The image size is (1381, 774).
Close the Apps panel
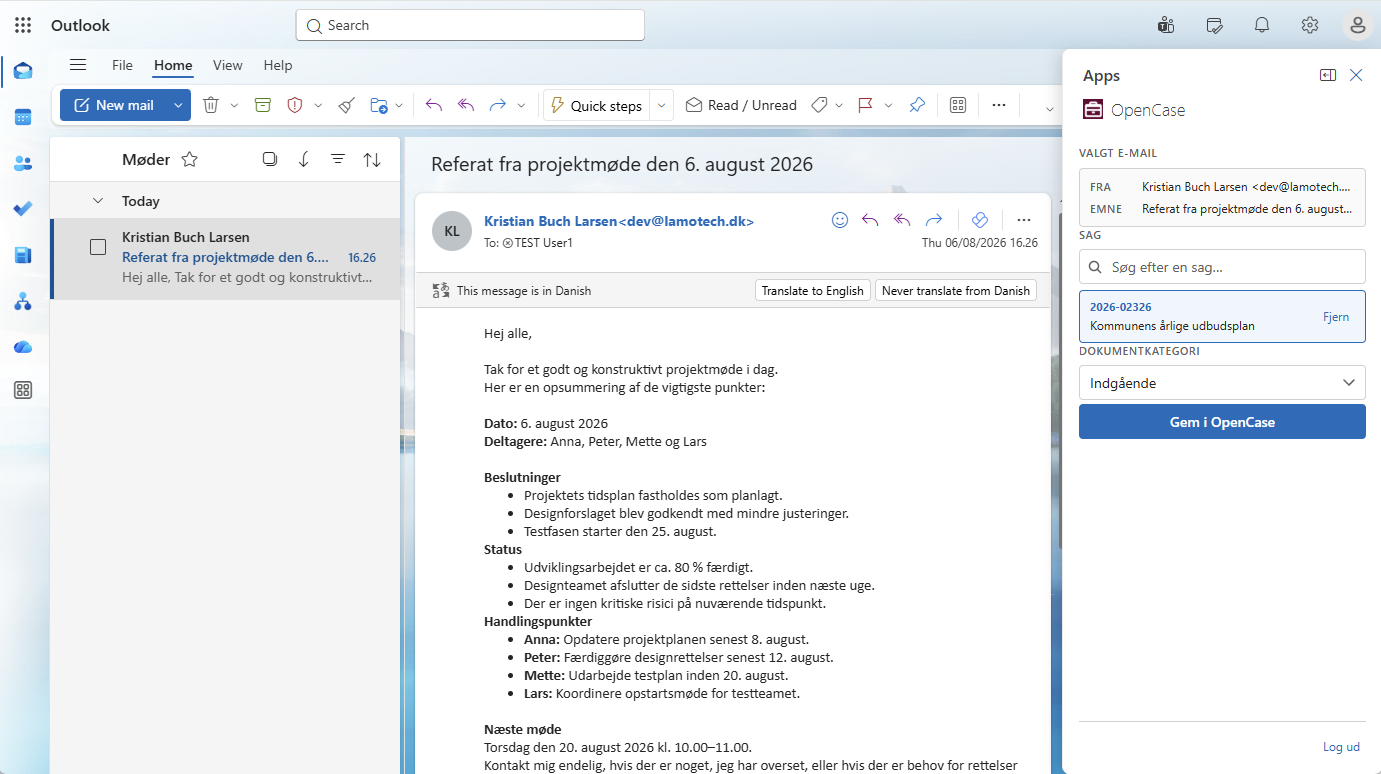coord(1356,75)
